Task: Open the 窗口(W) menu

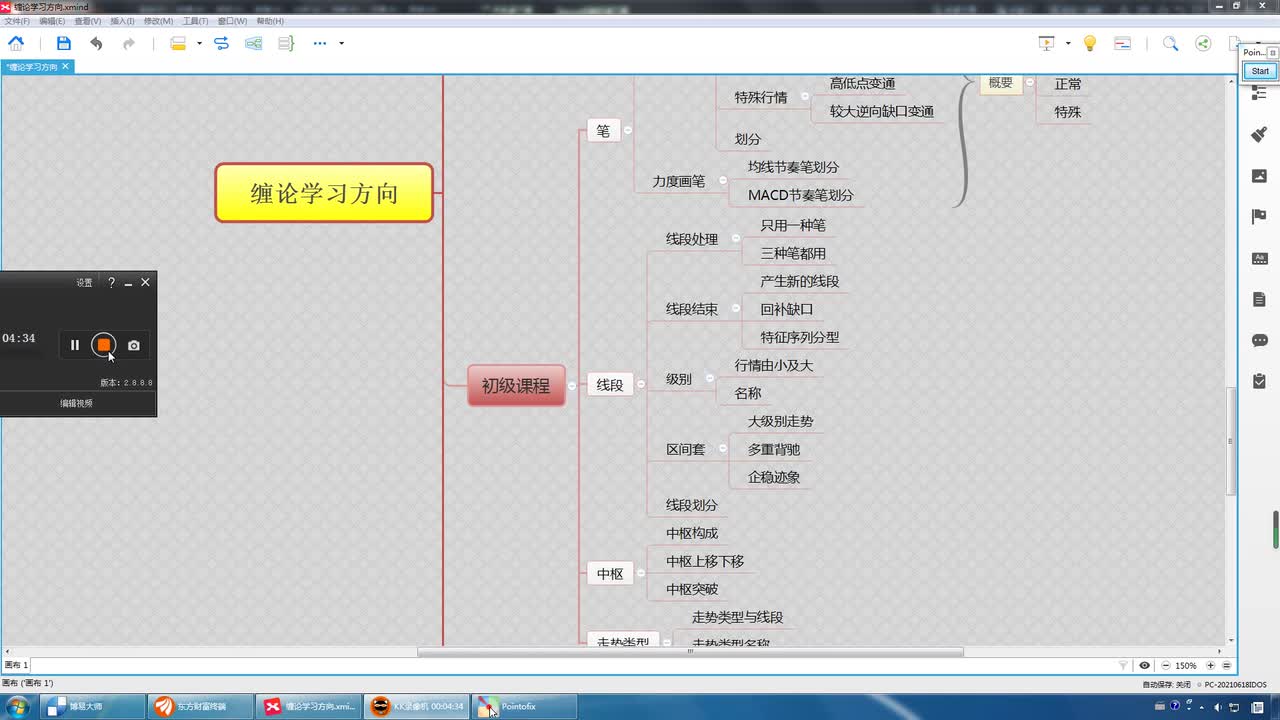Action: tap(232, 21)
